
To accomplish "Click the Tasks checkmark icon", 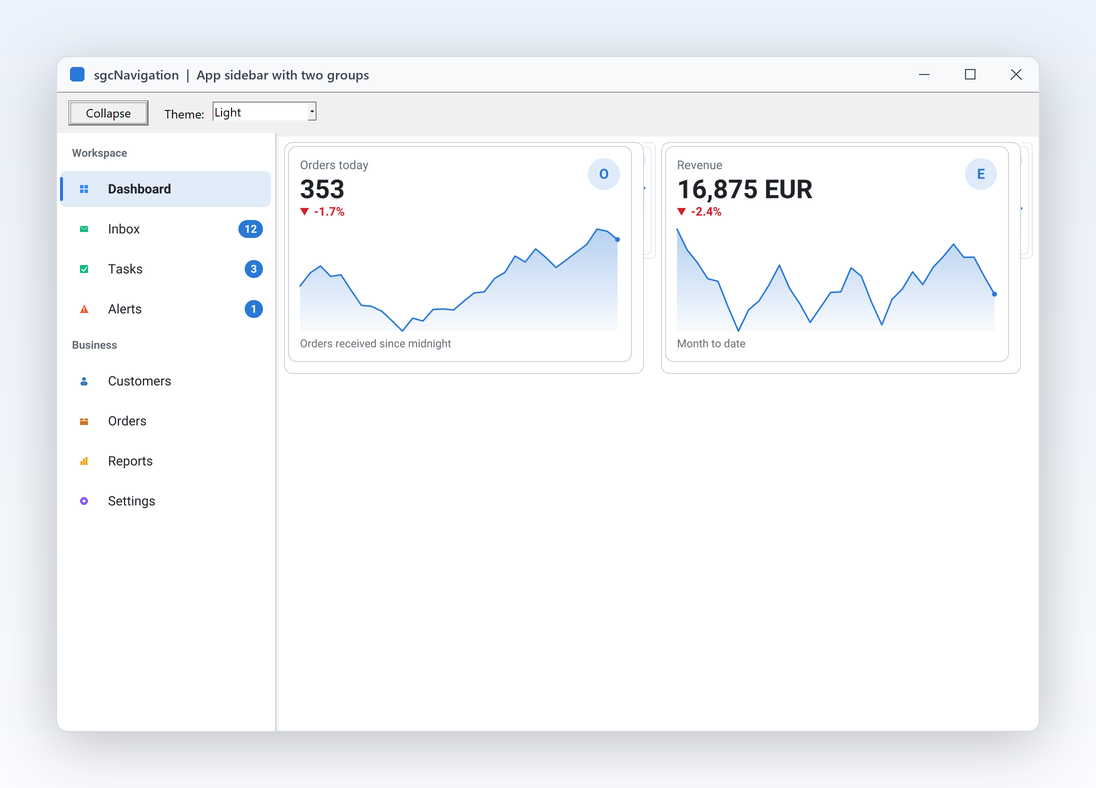I will coord(84,268).
